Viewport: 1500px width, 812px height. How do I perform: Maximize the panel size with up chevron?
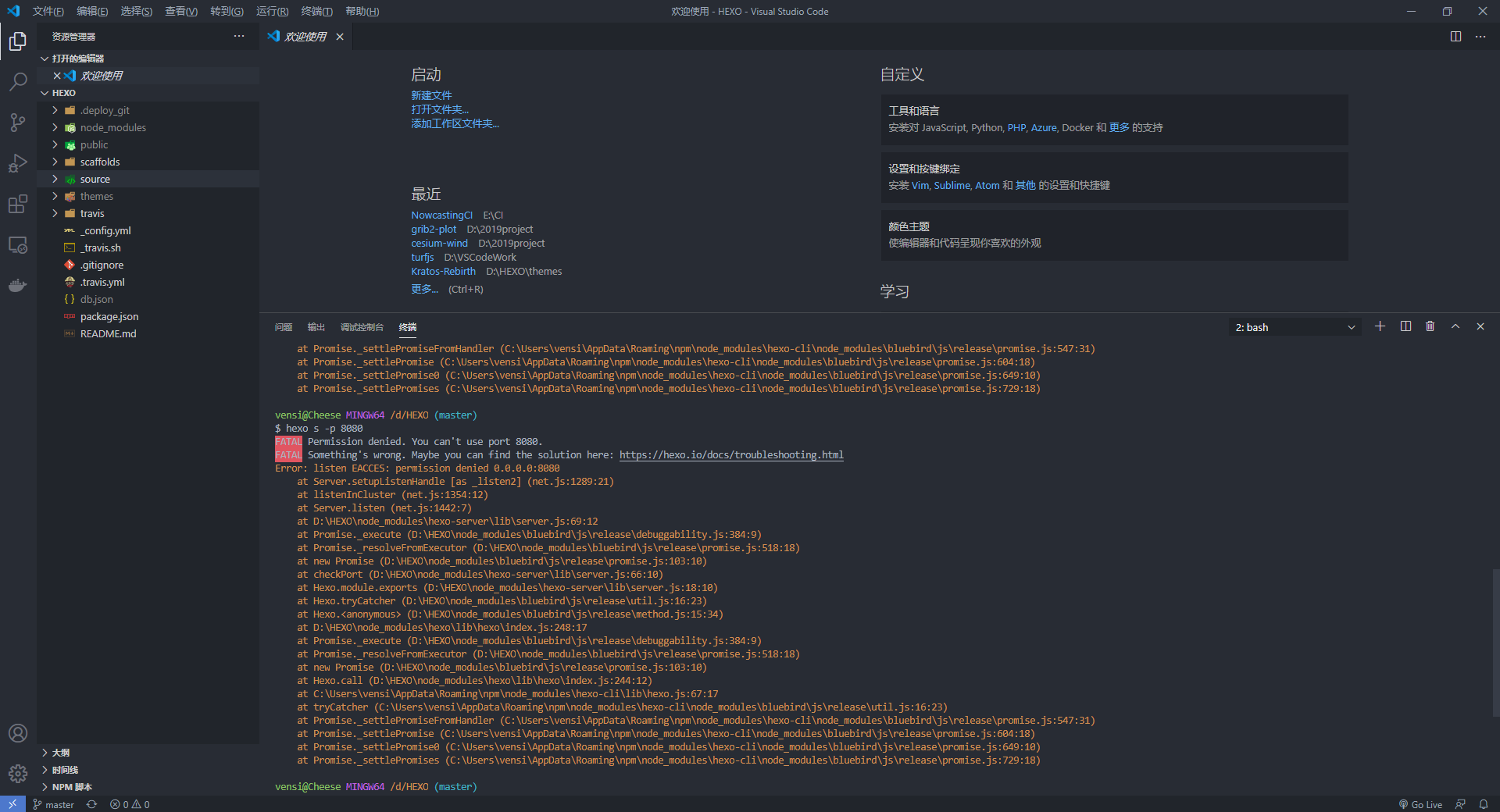point(1455,326)
